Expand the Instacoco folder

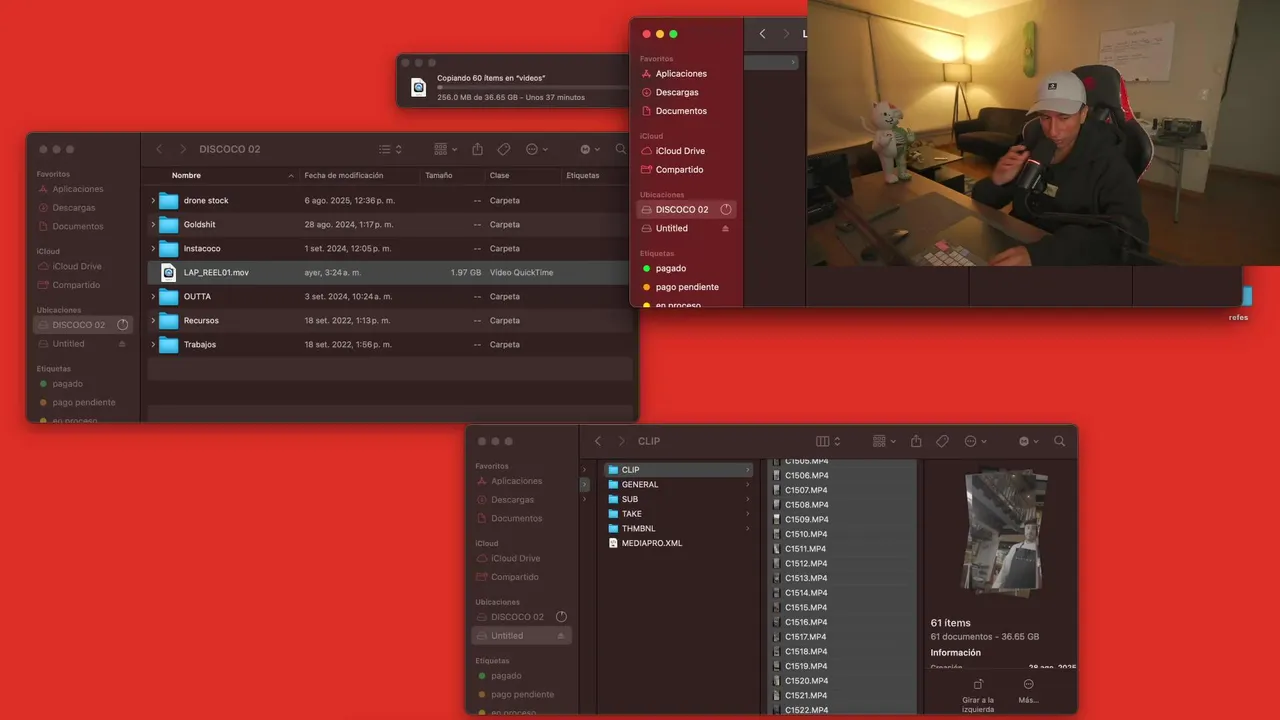[153, 248]
